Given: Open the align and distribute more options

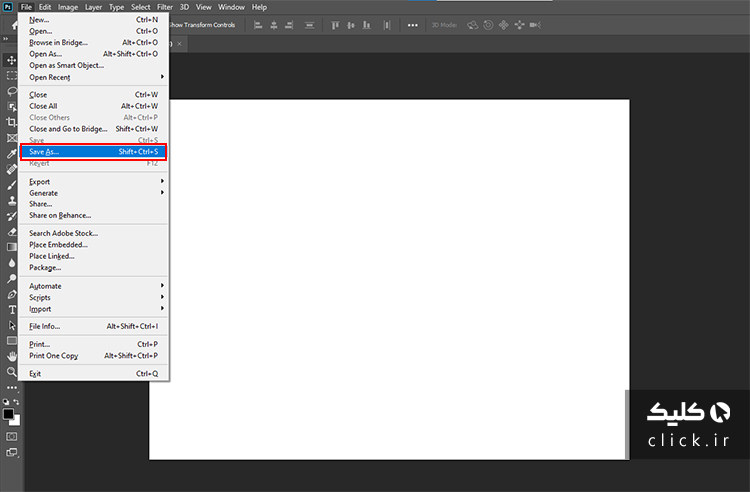Looking at the screenshot, I should (x=412, y=25).
